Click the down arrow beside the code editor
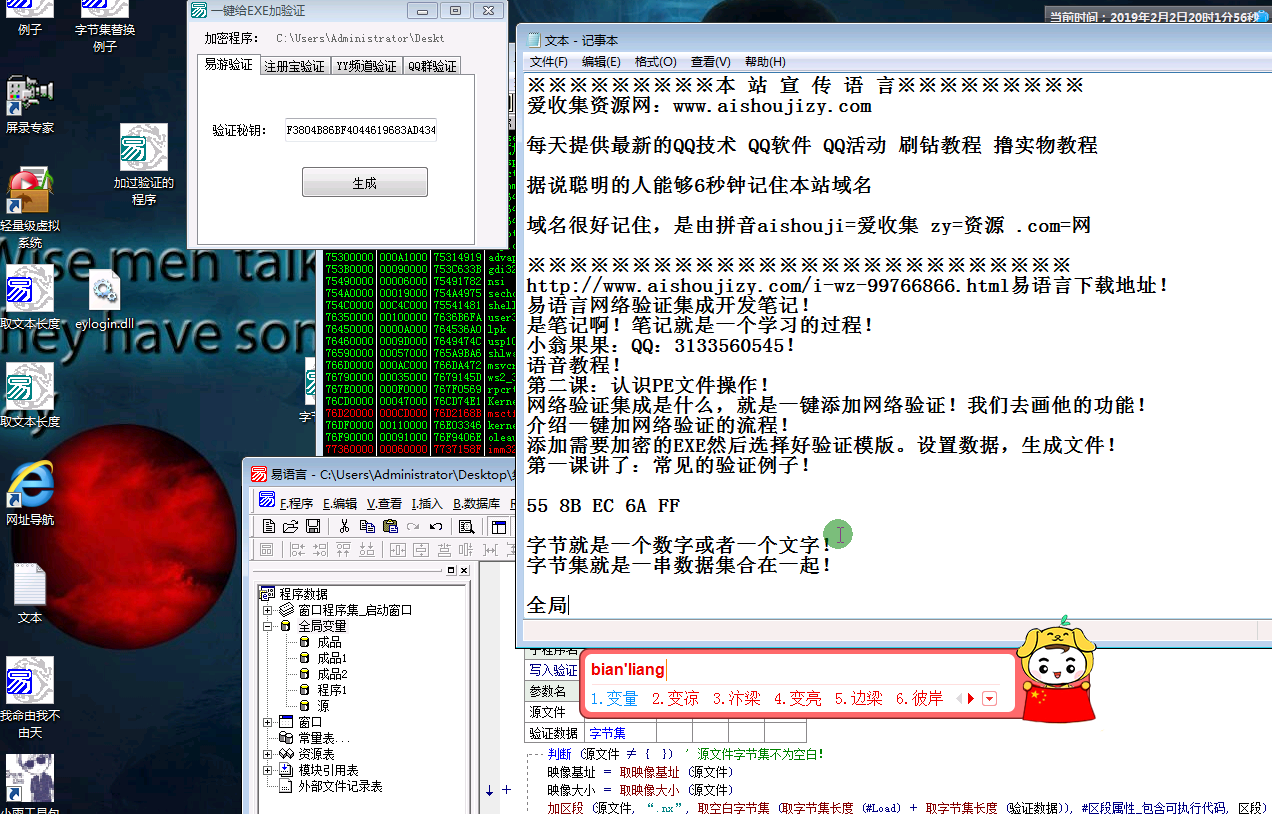Image resolution: width=1272 pixels, height=814 pixels. point(489,790)
